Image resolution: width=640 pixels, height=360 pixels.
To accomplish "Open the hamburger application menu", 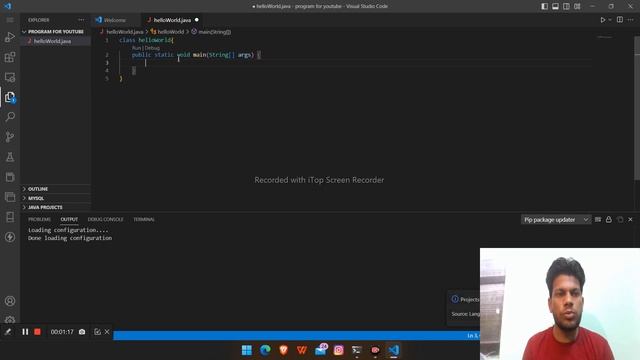I will pyautogui.click(x=10, y=20).
